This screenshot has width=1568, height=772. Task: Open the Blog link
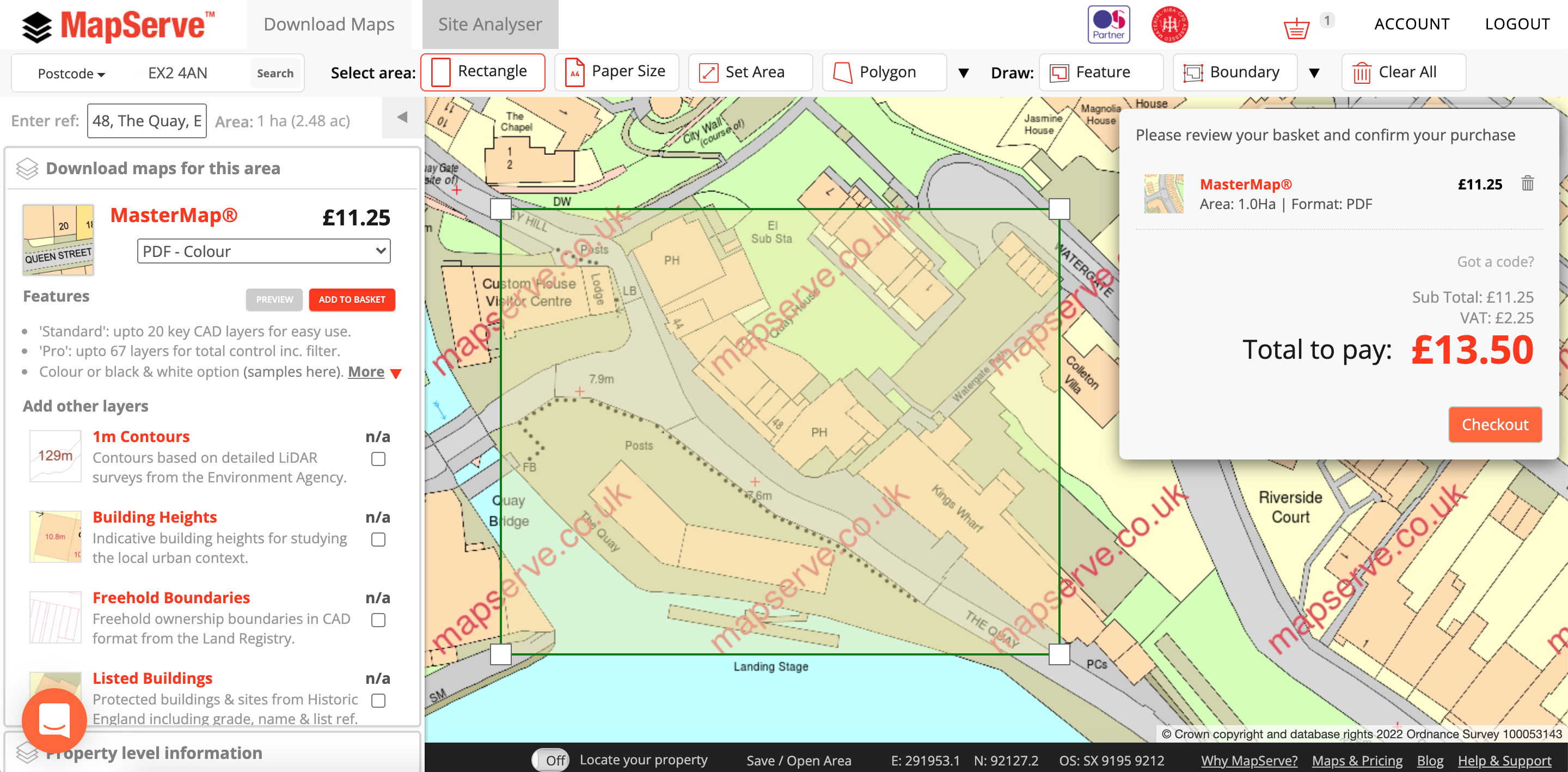coord(1430,761)
